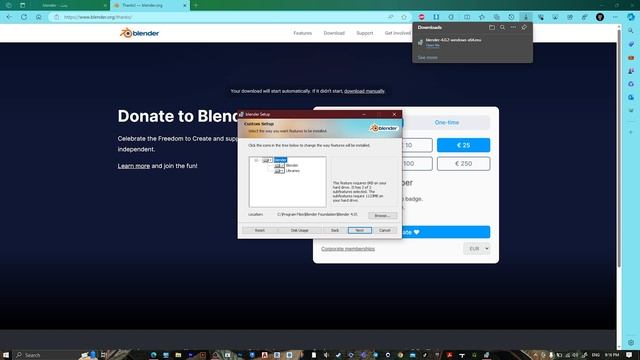The height and width of the screenshot is (360, 640).
Task: Open the downloads folder icon in Downloads panel
Action: point(492,27)
